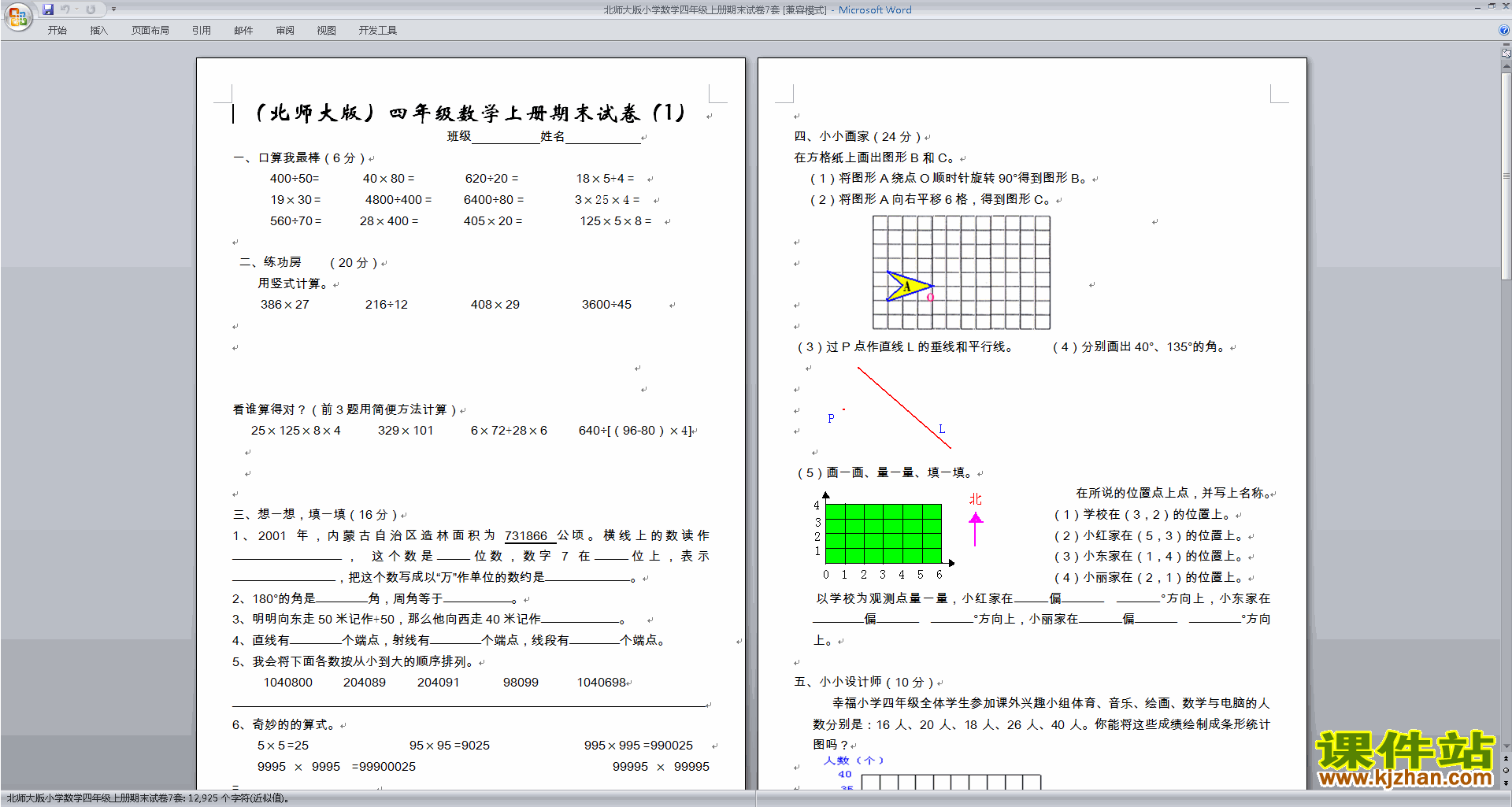Click the exam title heading on page one
The width and height of the screenshot is (1512, 807).
[470, 113]
